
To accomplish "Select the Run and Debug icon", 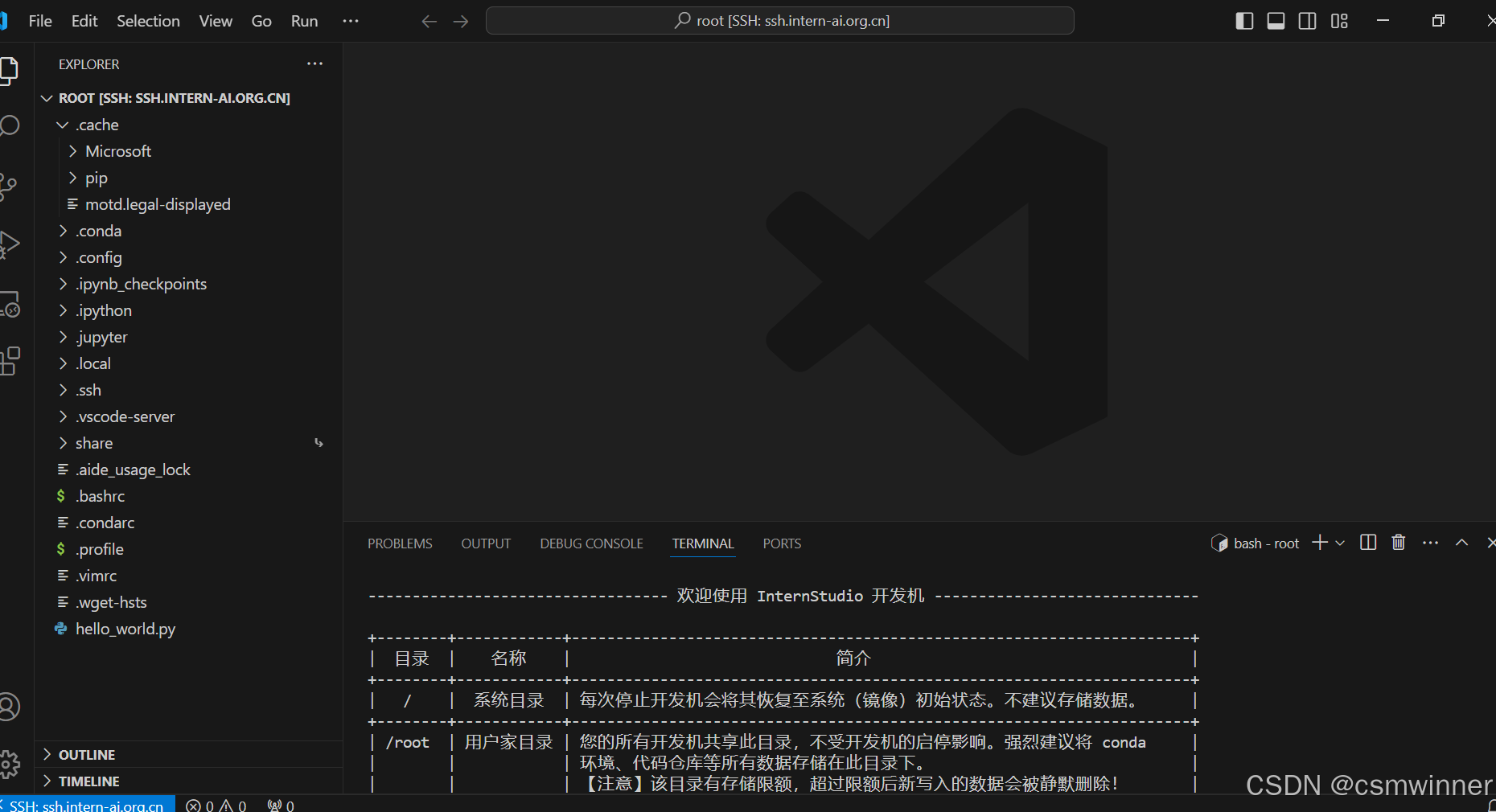I will tap(10, 244).
